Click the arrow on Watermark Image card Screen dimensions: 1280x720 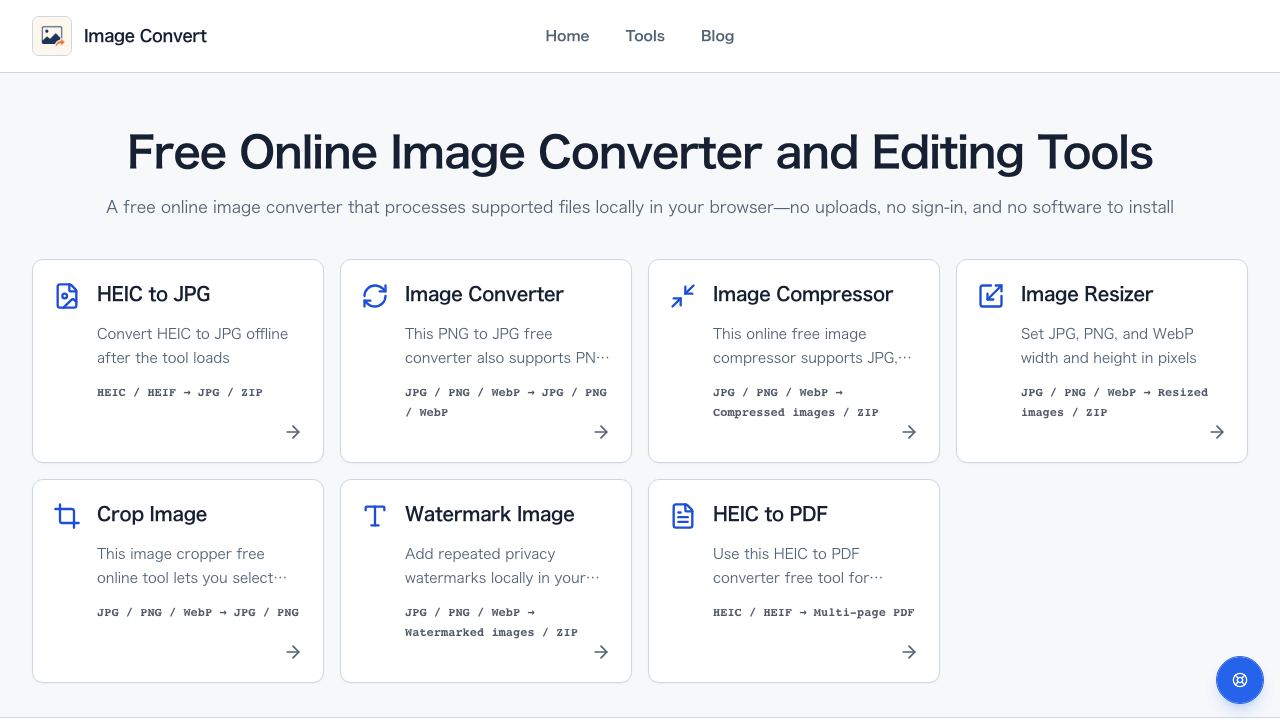(601, 652)
